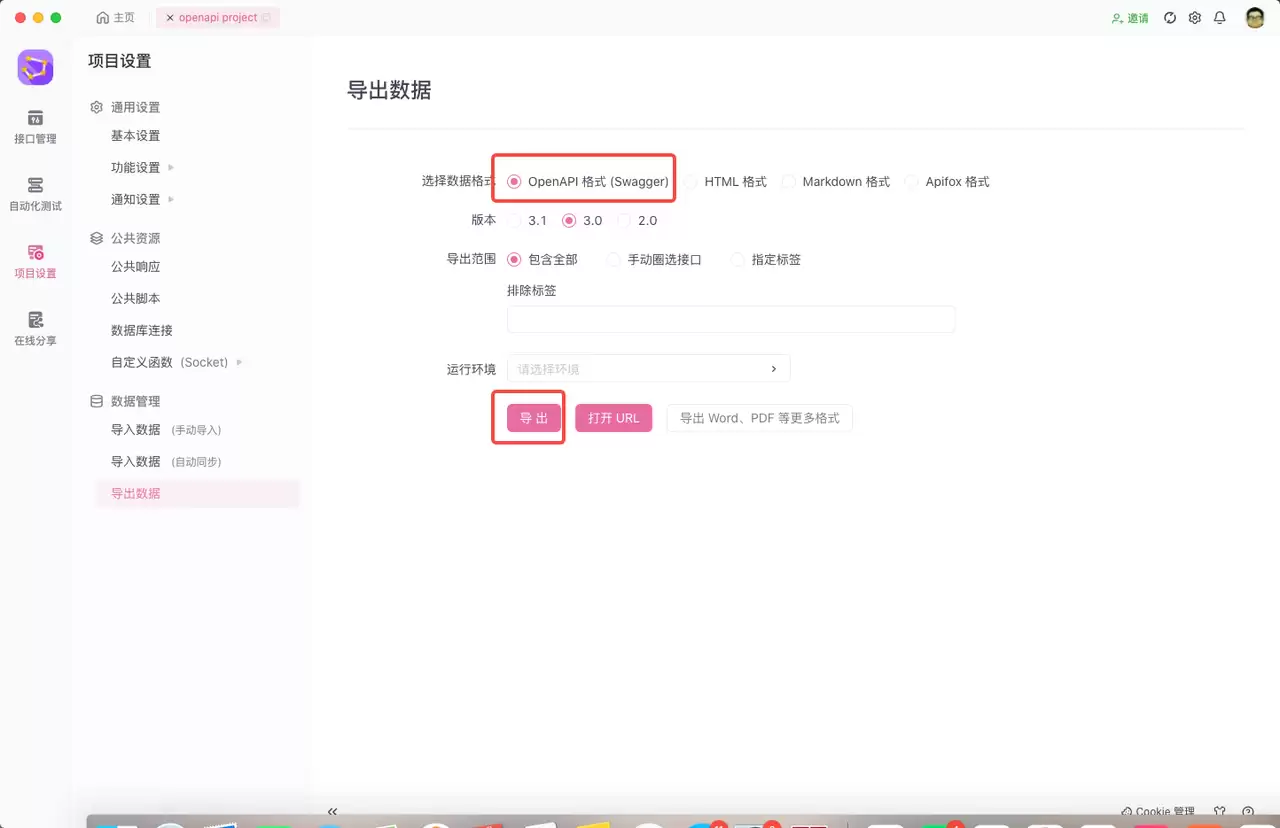Screen dimensions: 1280x828
Task: Click the 打开 URL button
Action: coord(613,418)
